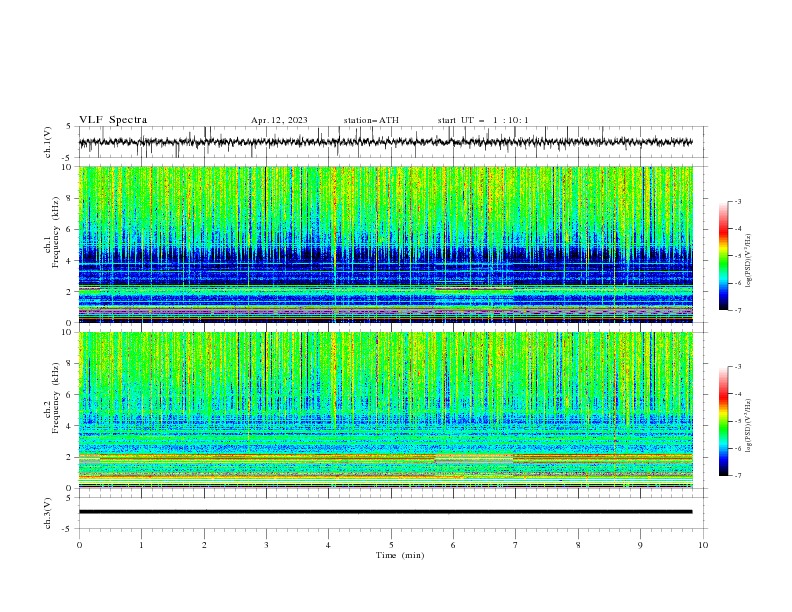Select the date "Apr. 12, 2023"
Screen dimensions: 792x612
pyautogui.click(x=279, y=120)
